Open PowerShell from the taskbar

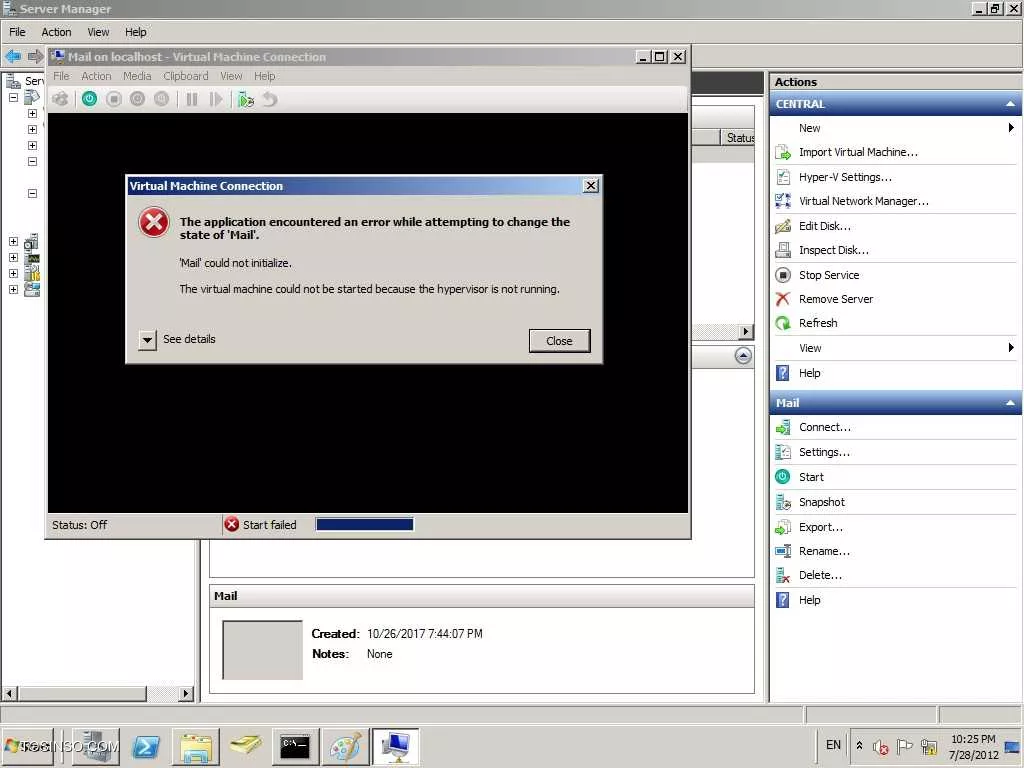point(146,747)
